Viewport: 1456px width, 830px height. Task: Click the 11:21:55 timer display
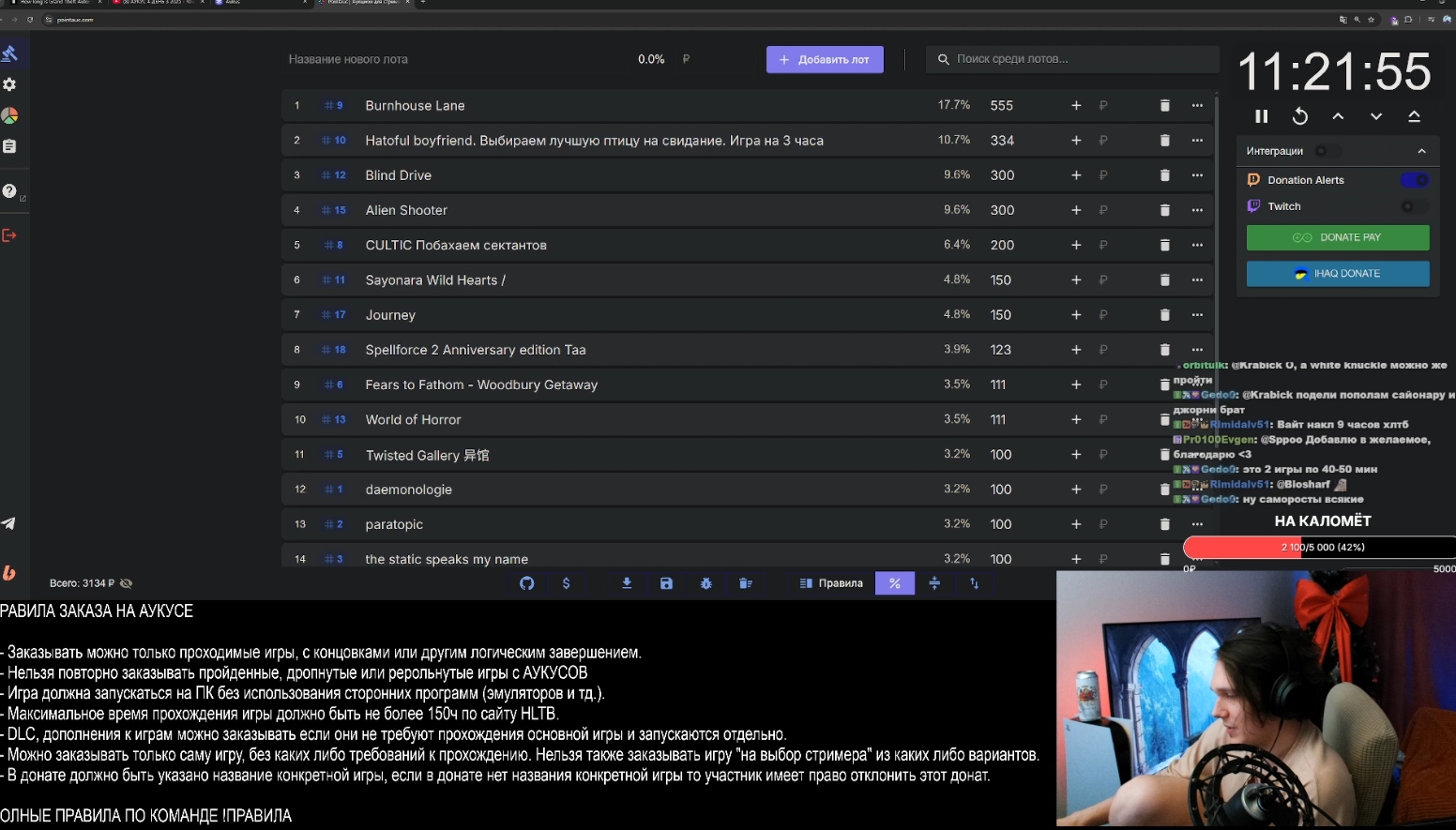coord(1335,72)
